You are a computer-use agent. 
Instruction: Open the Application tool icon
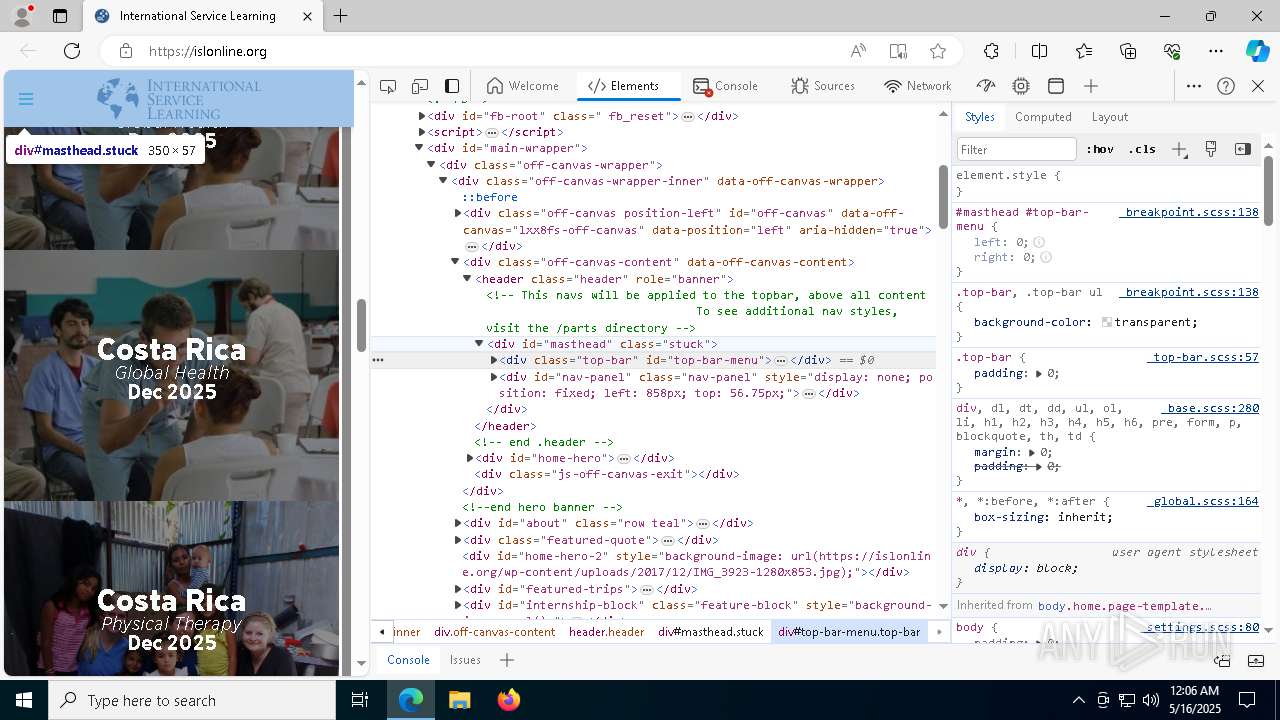[x=1055, y=86]
